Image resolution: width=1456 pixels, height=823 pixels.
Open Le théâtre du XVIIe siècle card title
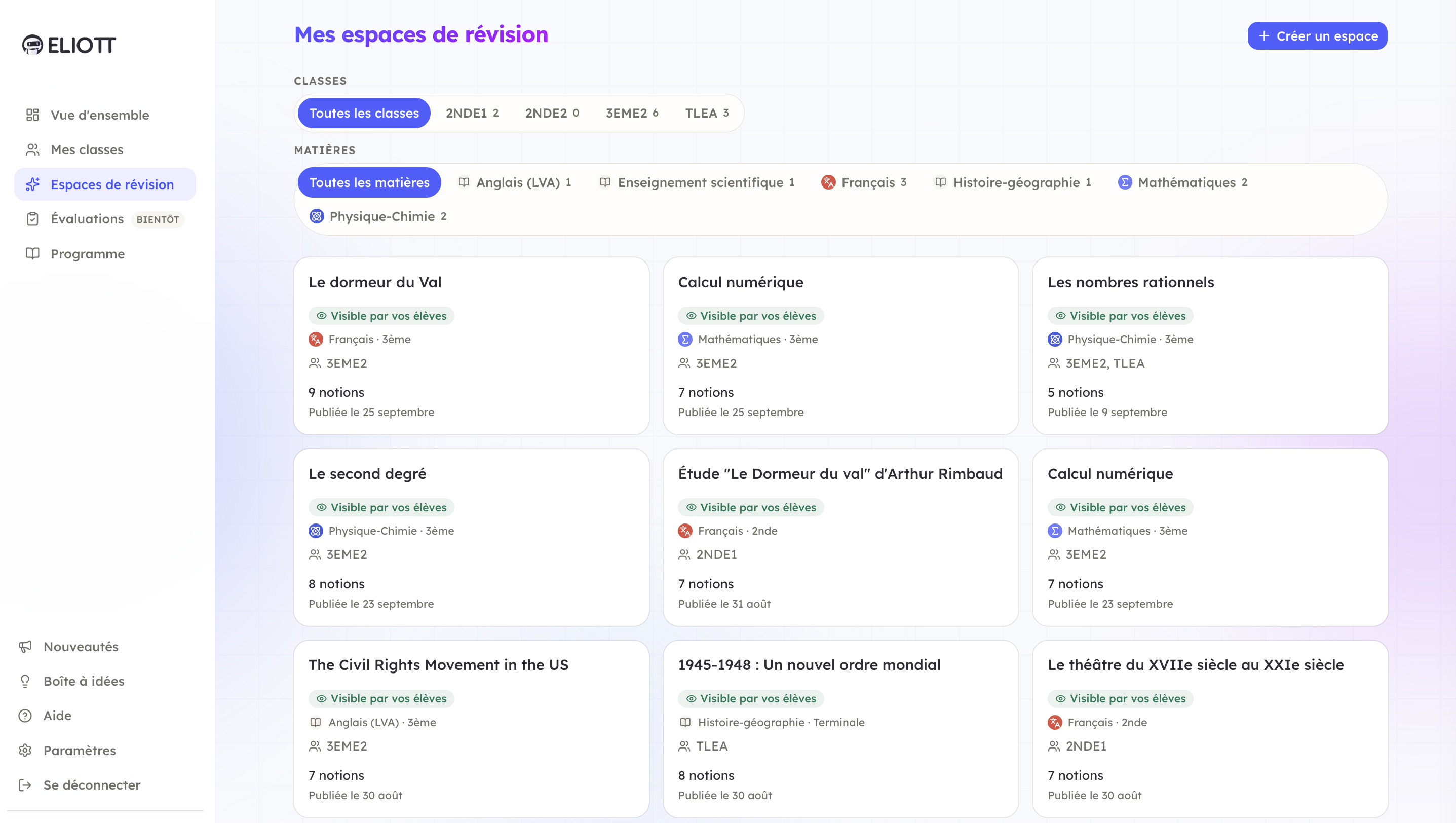coord(1196,665)
